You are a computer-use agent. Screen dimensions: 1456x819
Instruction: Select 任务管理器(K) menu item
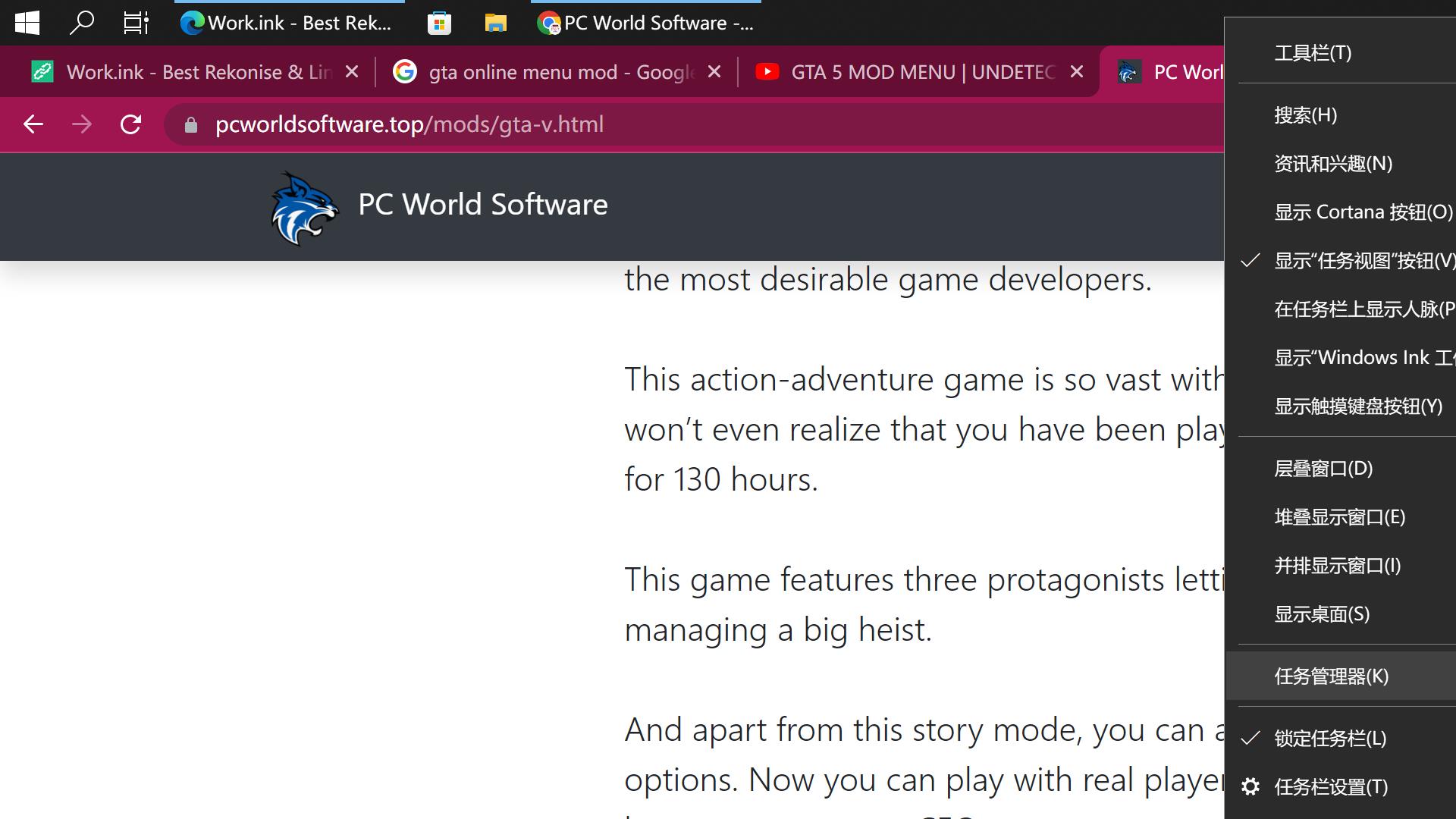(1331, 676)
